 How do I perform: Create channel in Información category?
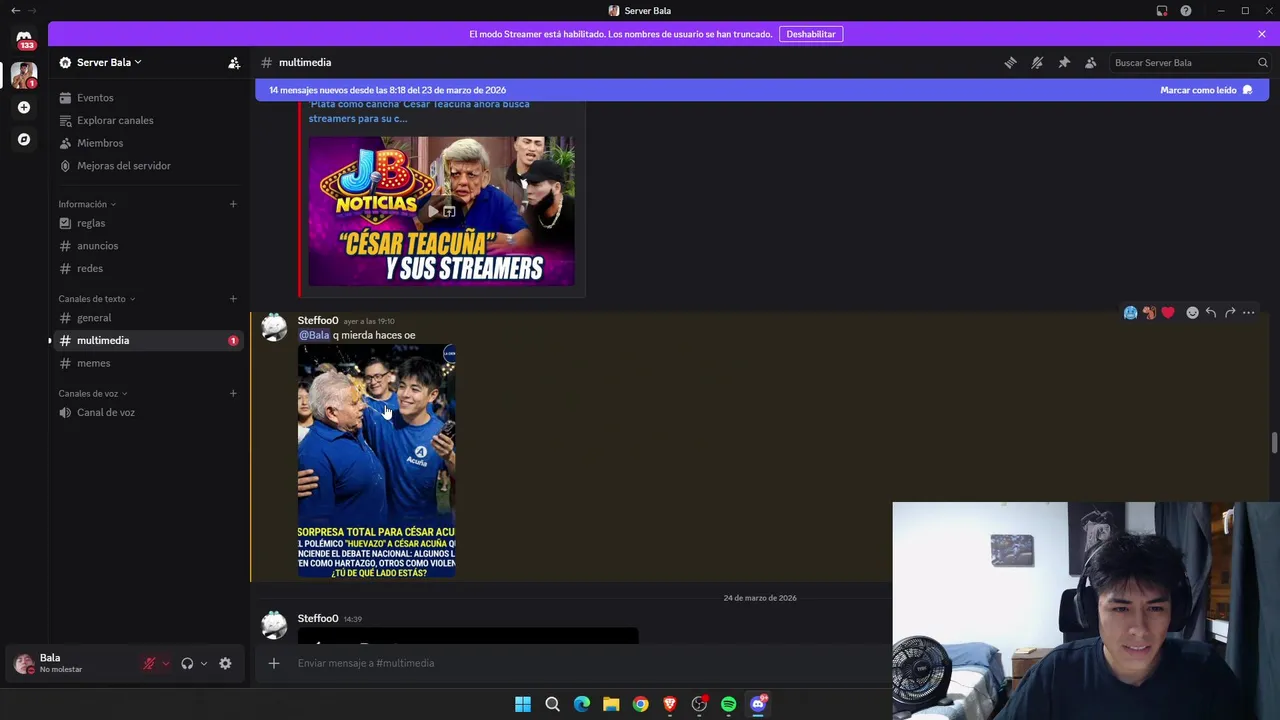coord(233,204)
